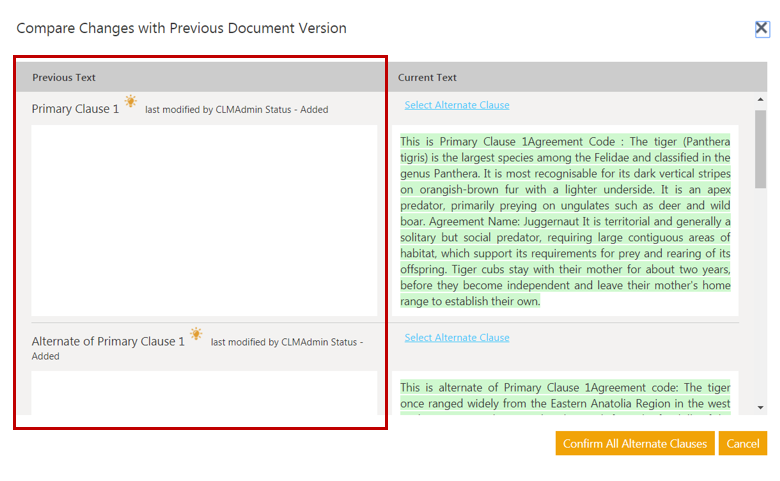Click empty previous text box of Primary Clause 1
The image size is (780, 481).
click(204, 220)
